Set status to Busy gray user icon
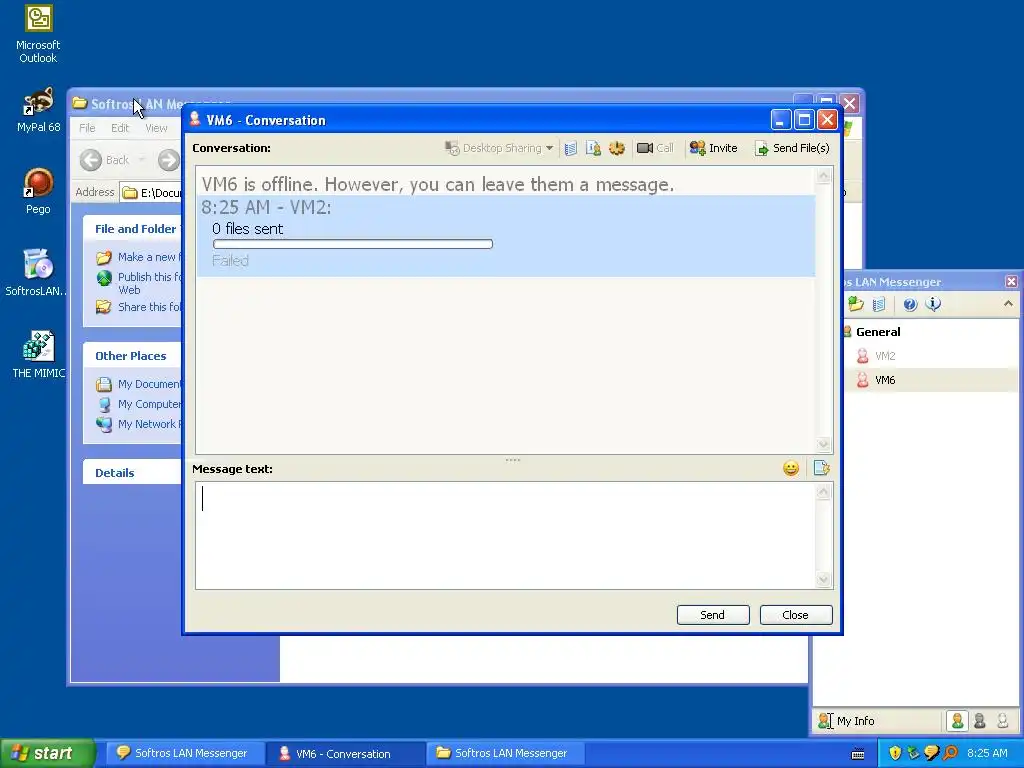1024x768 pixels. 980,721
